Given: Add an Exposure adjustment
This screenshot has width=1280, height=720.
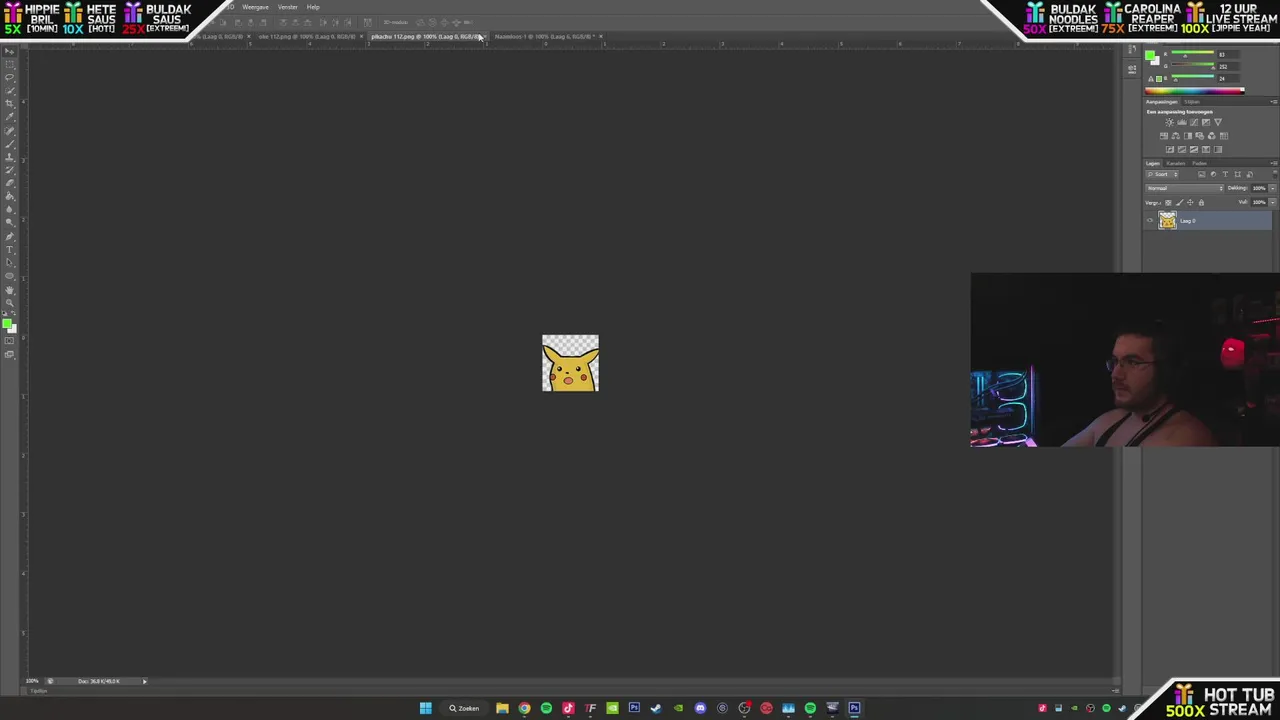Looking at the screenshot, I should point(1206,122).
